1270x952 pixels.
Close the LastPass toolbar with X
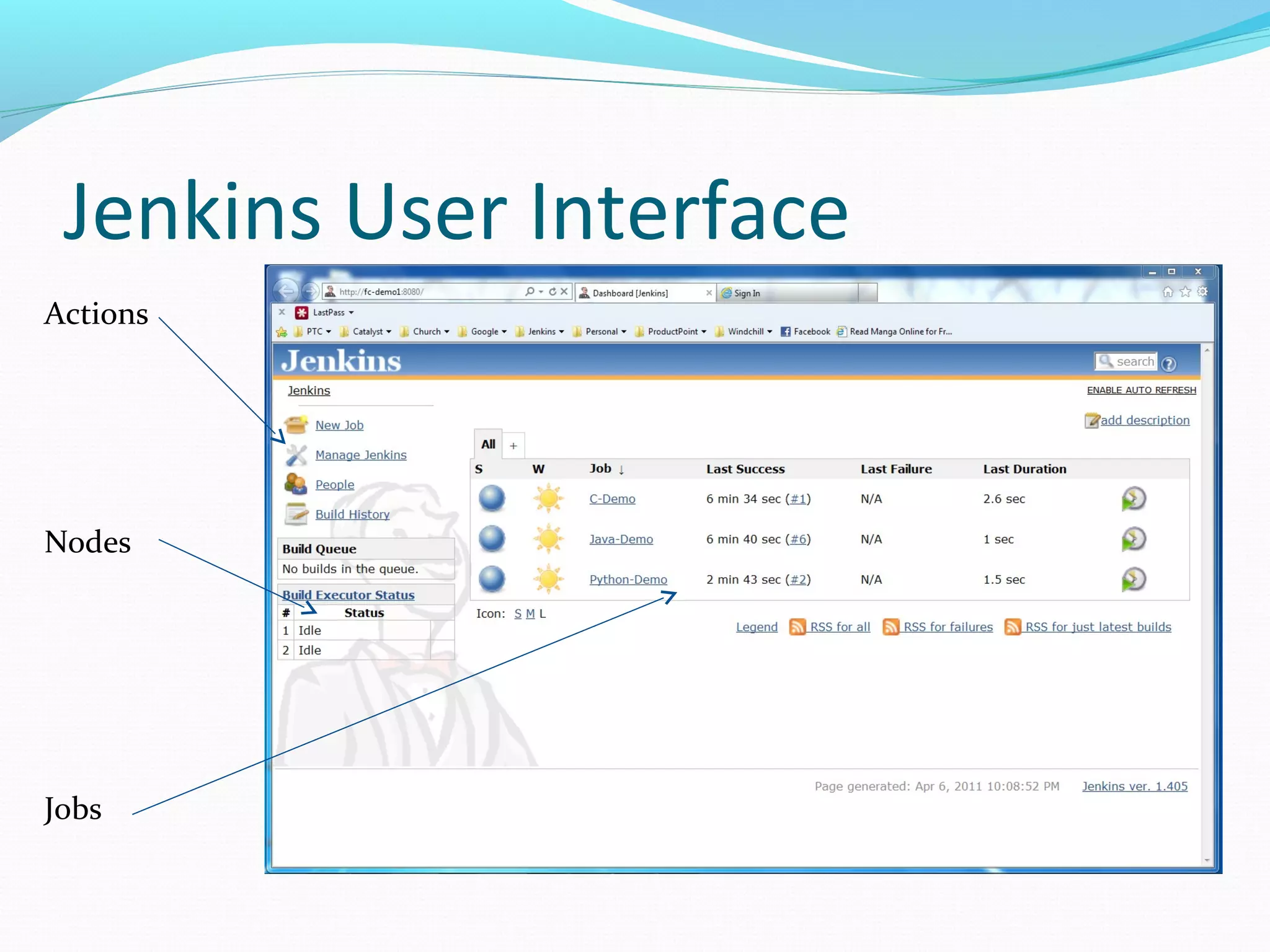point(282,312)
